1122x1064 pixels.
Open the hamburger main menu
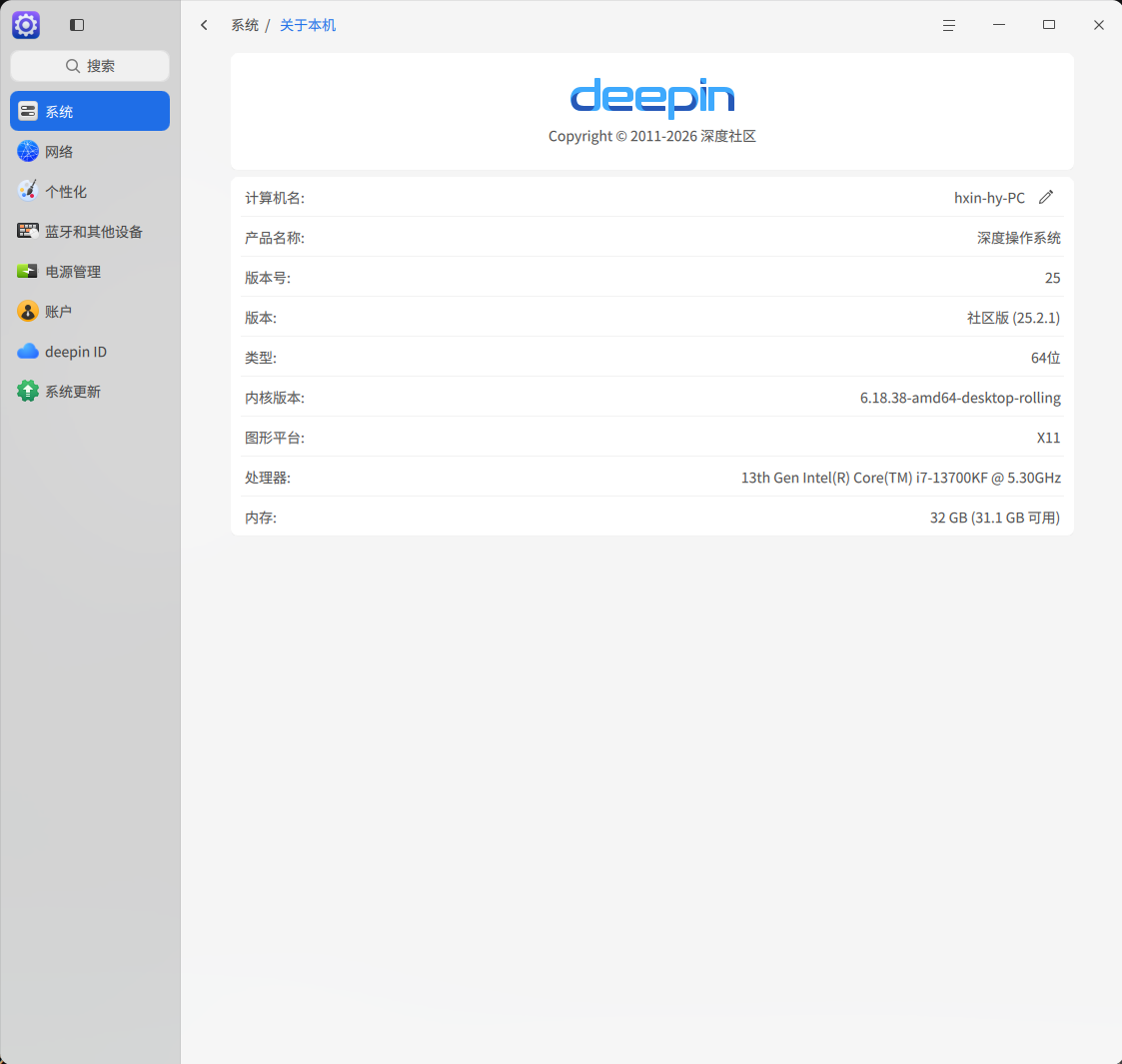click(949, 25)
